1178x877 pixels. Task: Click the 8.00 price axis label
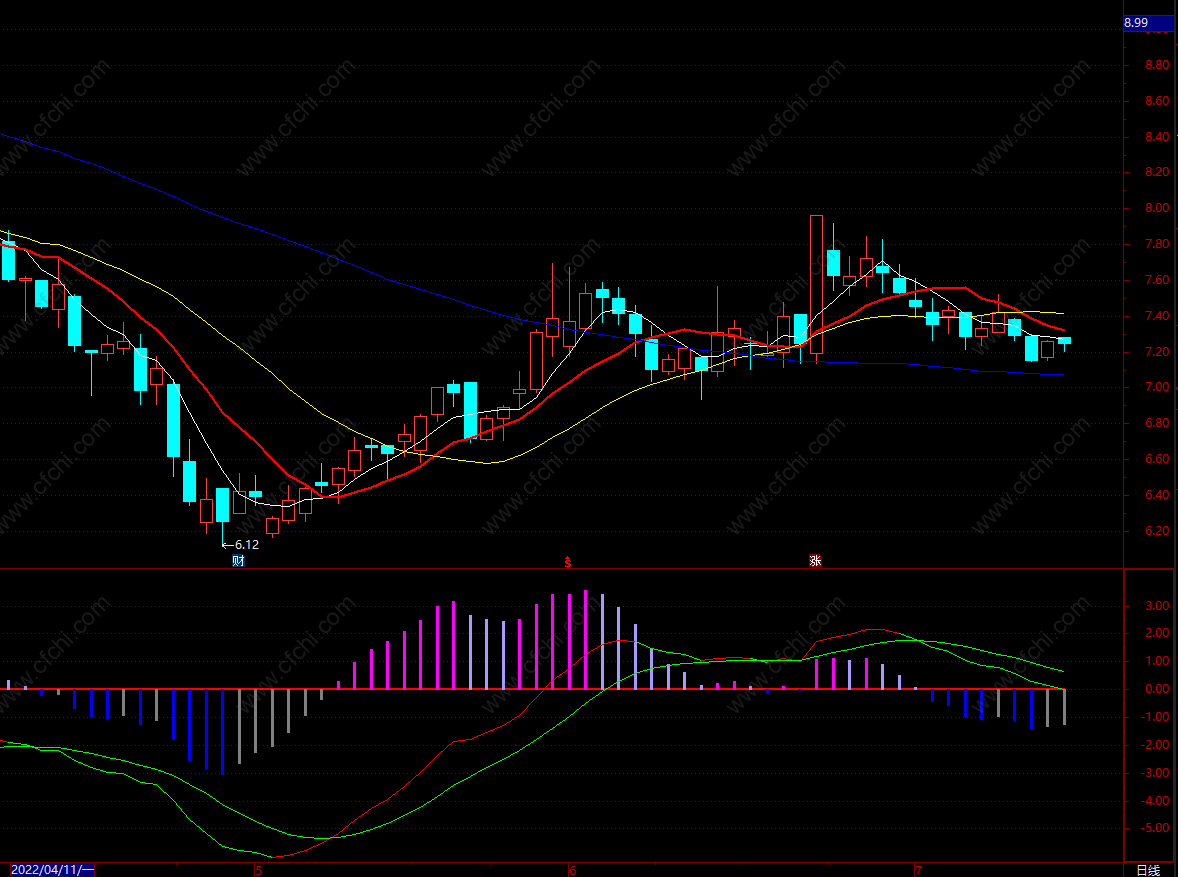[x=1157, y=208]
